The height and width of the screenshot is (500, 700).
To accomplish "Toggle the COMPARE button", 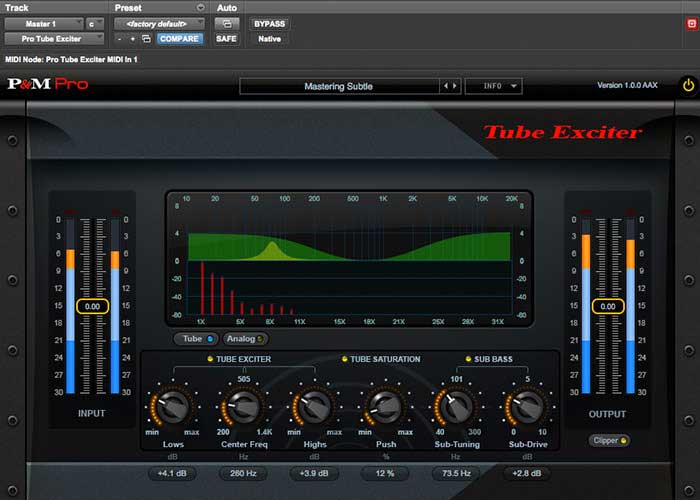I will point(179,39).
